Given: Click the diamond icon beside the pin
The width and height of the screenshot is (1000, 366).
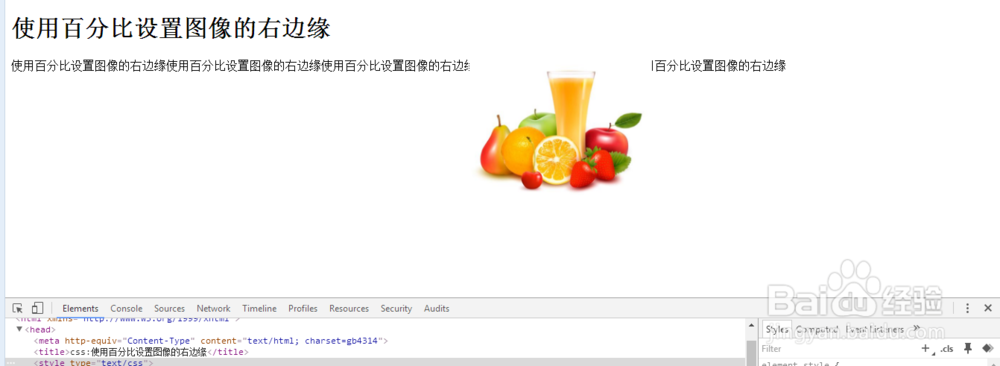Looking at the screenshot, I should 988,348.
